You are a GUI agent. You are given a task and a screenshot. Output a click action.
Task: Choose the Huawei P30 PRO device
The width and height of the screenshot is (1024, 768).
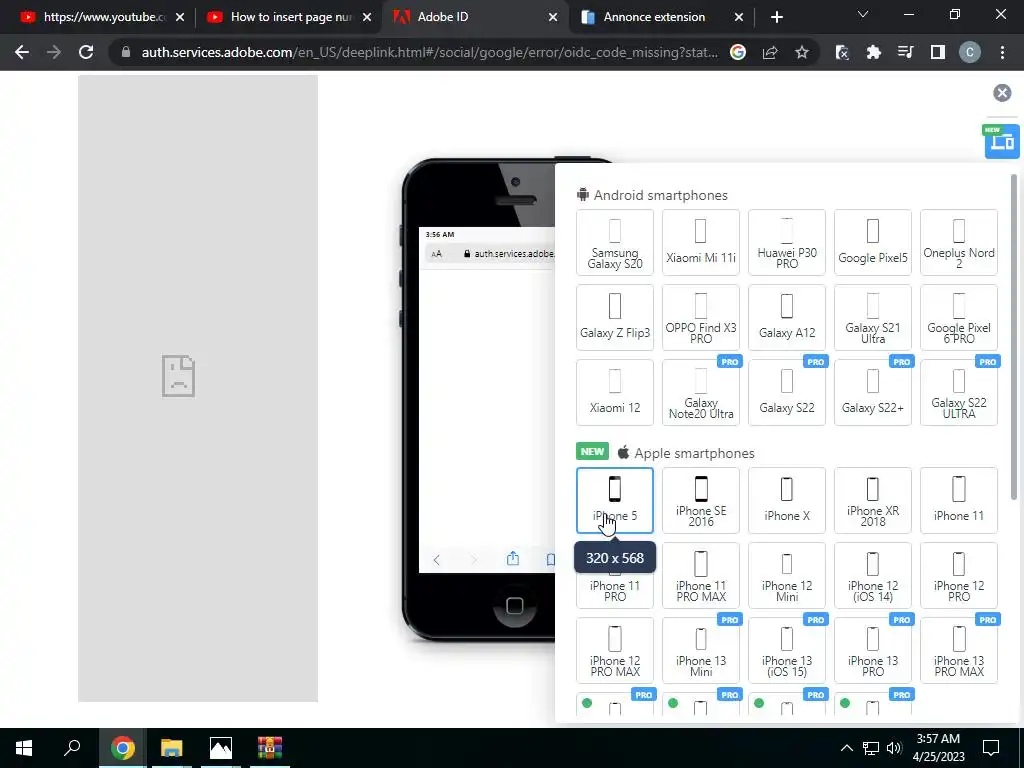(x=787, y=243)
